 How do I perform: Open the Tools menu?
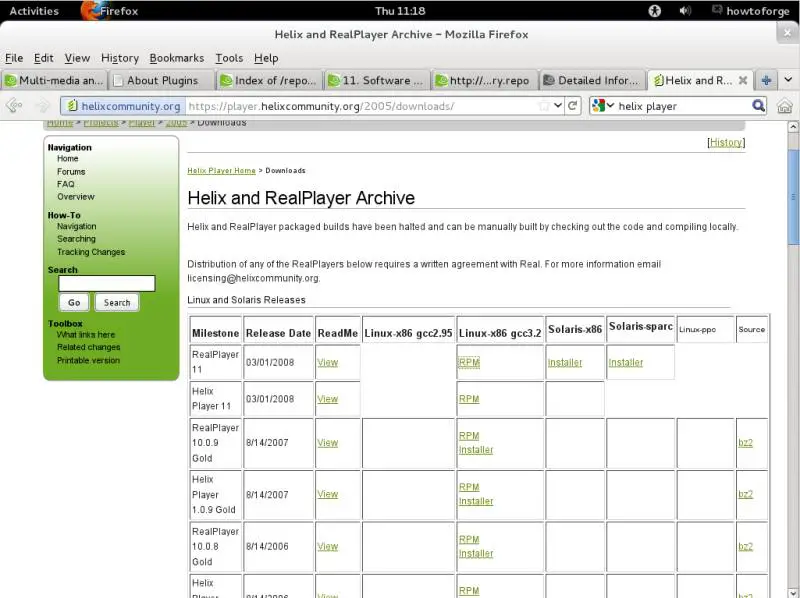click(229, 58)
